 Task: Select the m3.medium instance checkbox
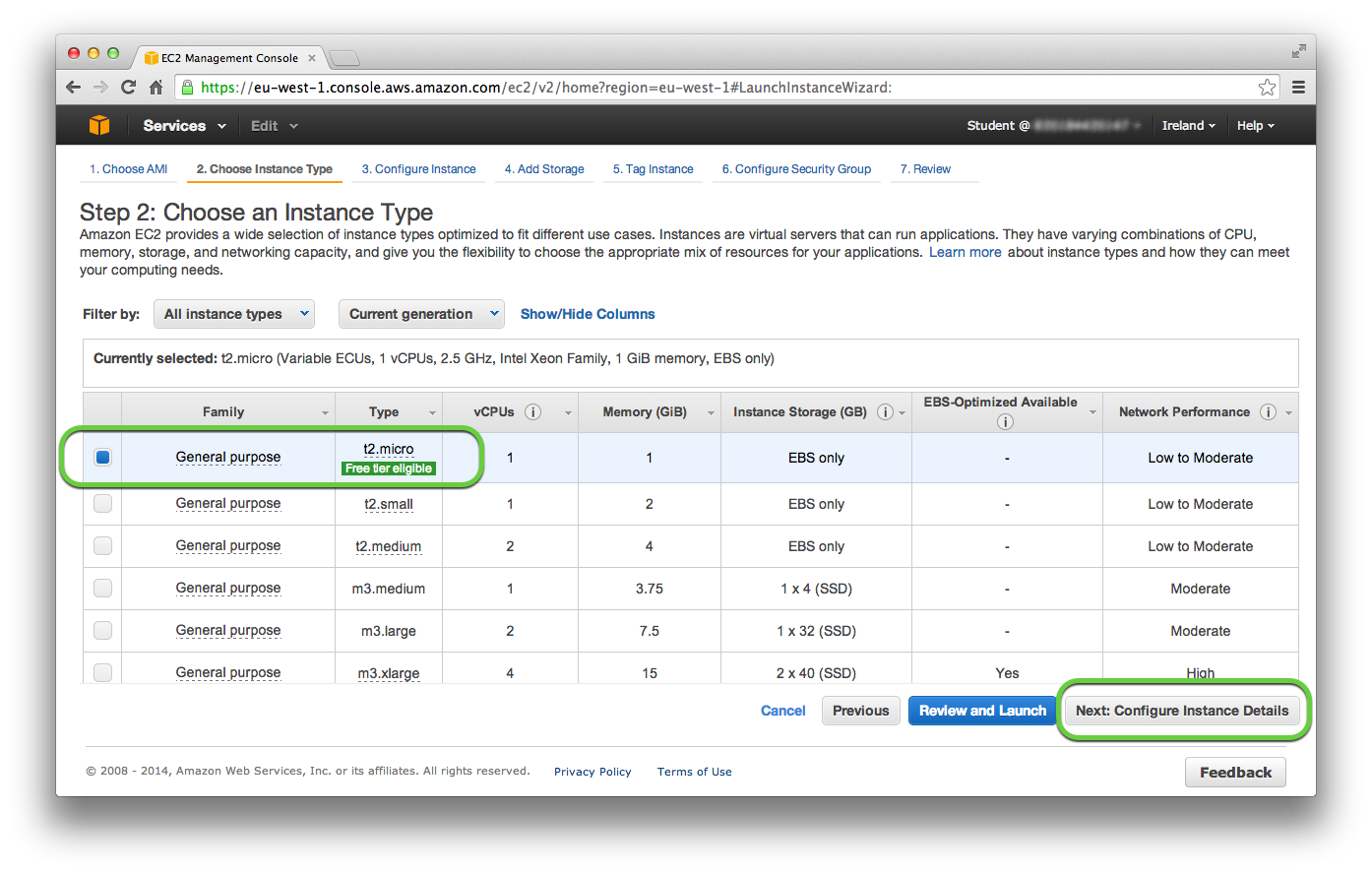102,588
